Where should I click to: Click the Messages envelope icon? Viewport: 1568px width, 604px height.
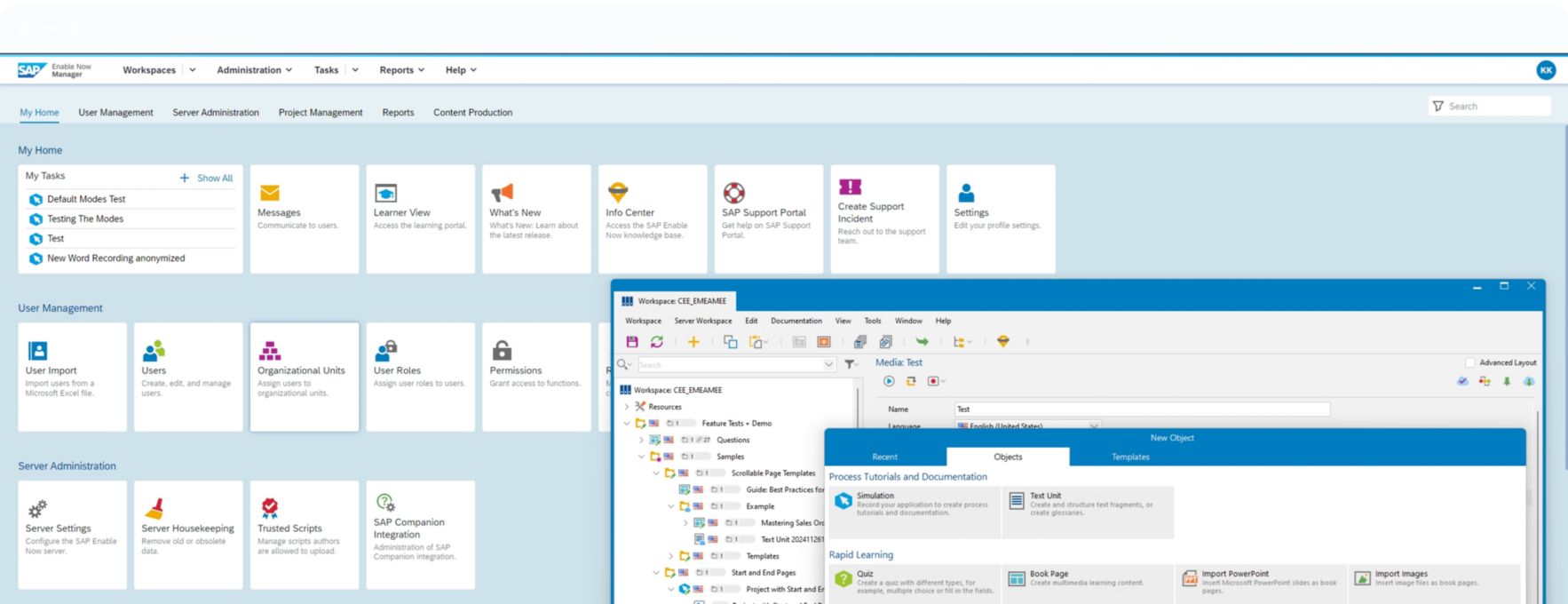point(270,193)
